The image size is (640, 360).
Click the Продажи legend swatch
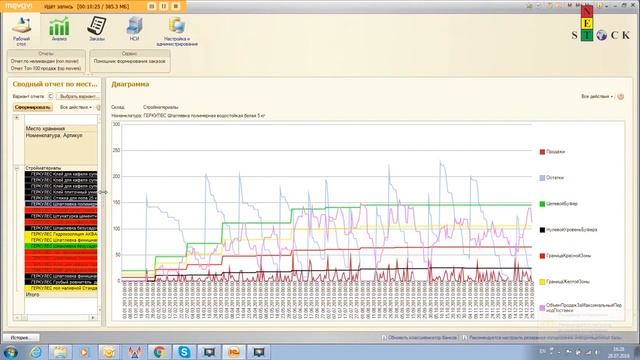(542, 152)
